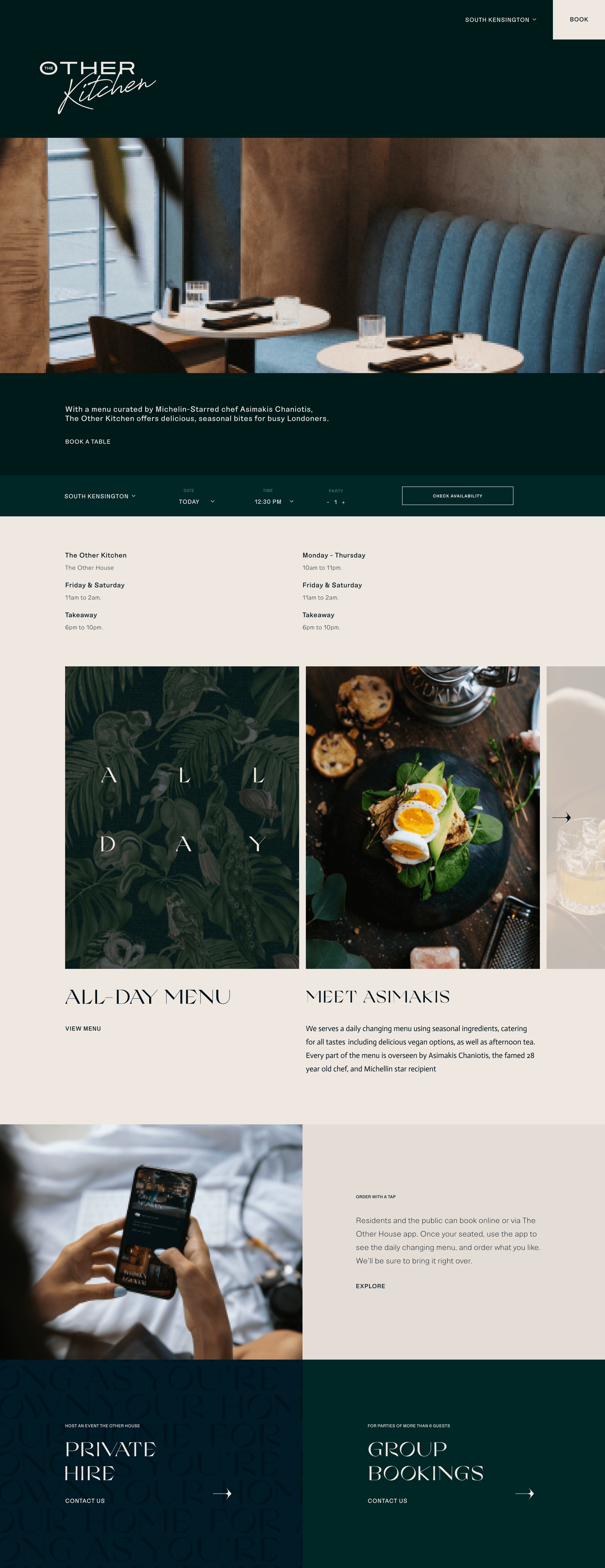
Task: Select the All Day menu card image
Action: coord(182,817)
